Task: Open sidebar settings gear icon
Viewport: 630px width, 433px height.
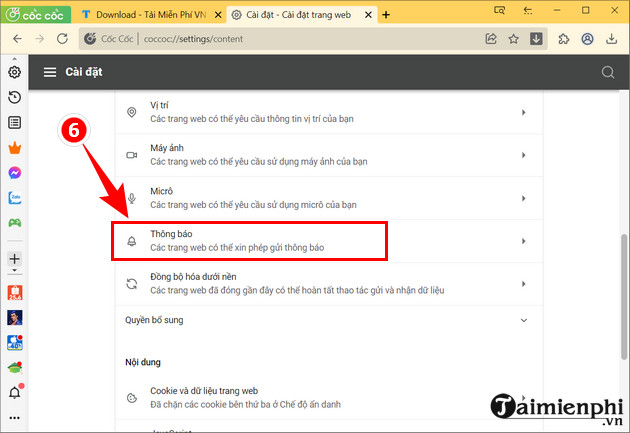Action: pos(14,72)
